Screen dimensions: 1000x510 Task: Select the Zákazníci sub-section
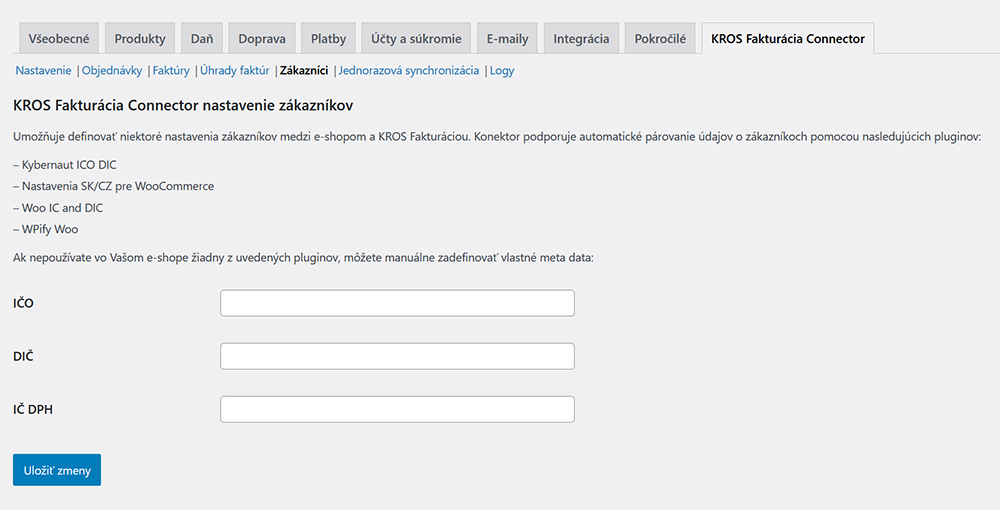(304, 71)
